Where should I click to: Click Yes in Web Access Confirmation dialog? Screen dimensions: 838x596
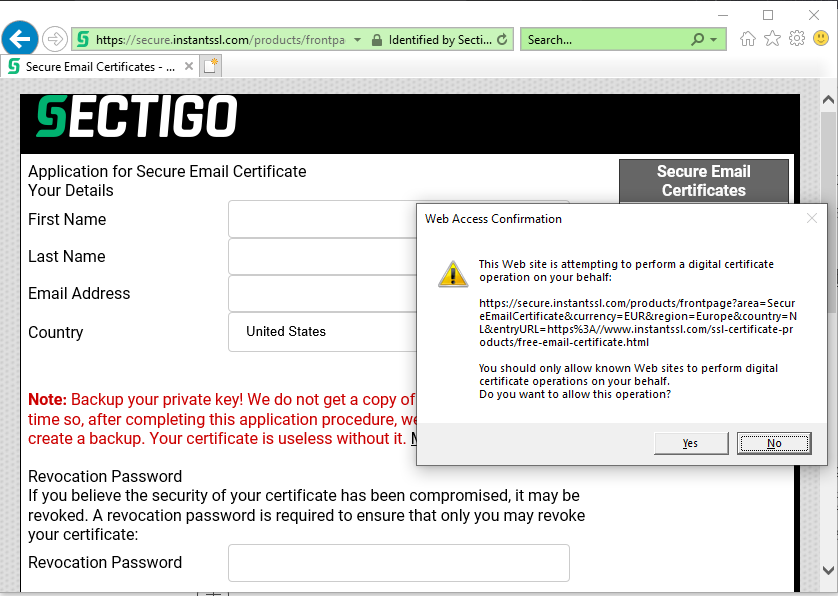[x=691, y=443]
